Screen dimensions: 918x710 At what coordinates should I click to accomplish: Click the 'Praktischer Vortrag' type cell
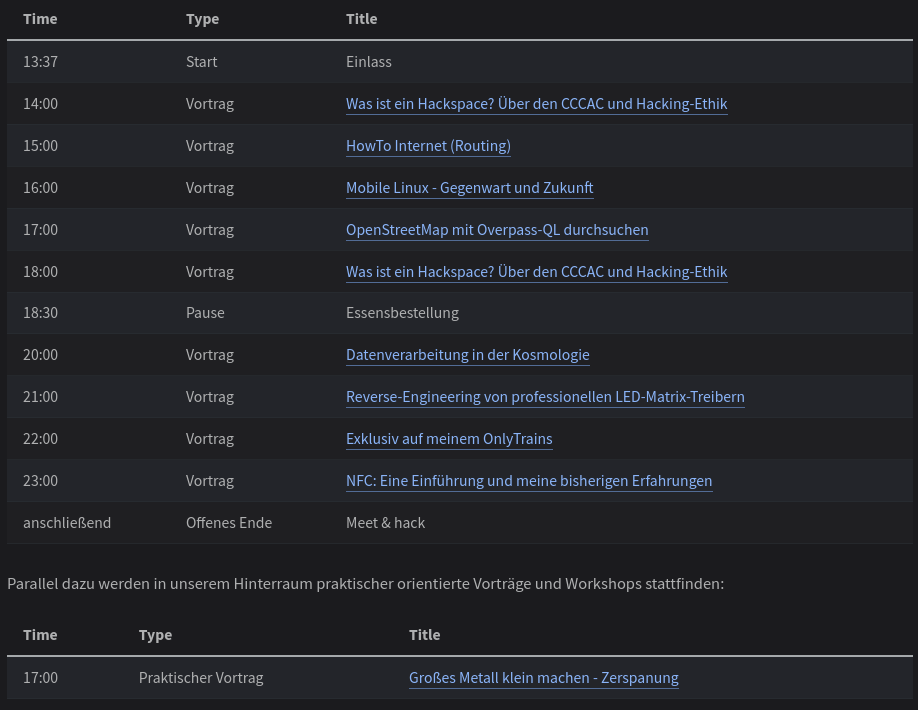(201, 678)
